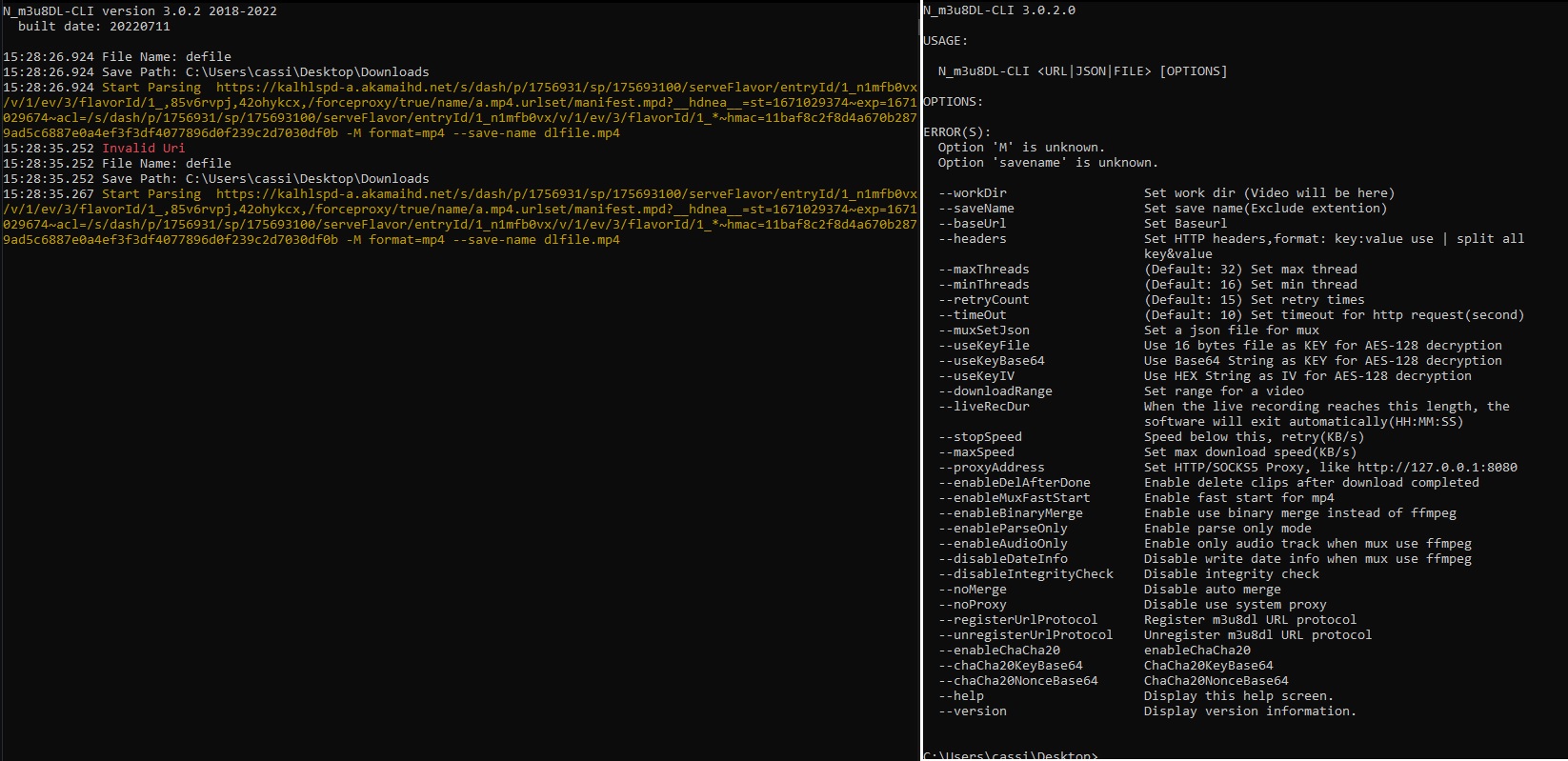Click the --enableBinaryMerge option text
This screenshot has width=1568, height=761.
tap(1010, 512)
